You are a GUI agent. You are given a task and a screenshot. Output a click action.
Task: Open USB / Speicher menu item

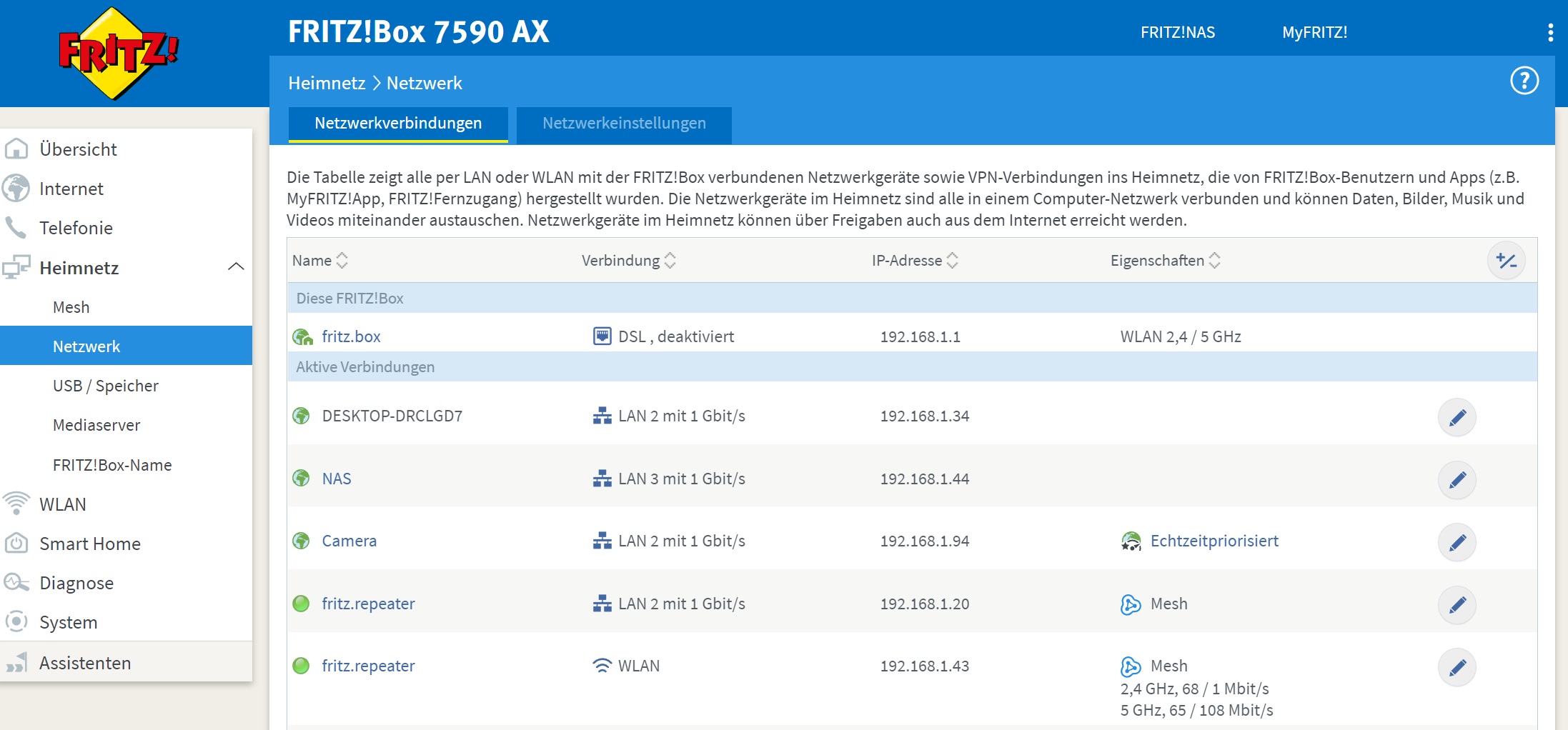(x=106, y=386)
